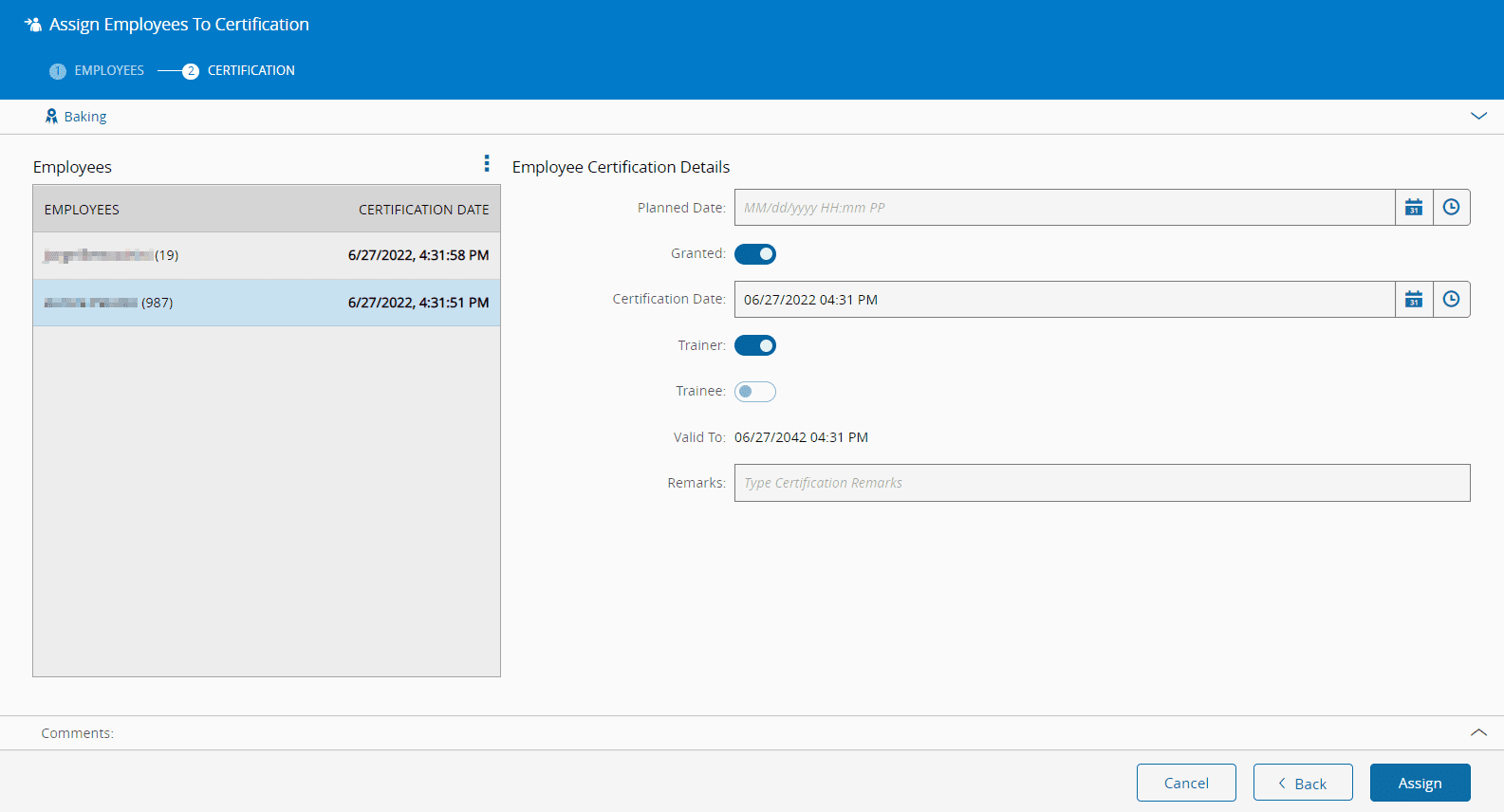Open calendar picker for Planned Date

click(x=1413, y=208)
